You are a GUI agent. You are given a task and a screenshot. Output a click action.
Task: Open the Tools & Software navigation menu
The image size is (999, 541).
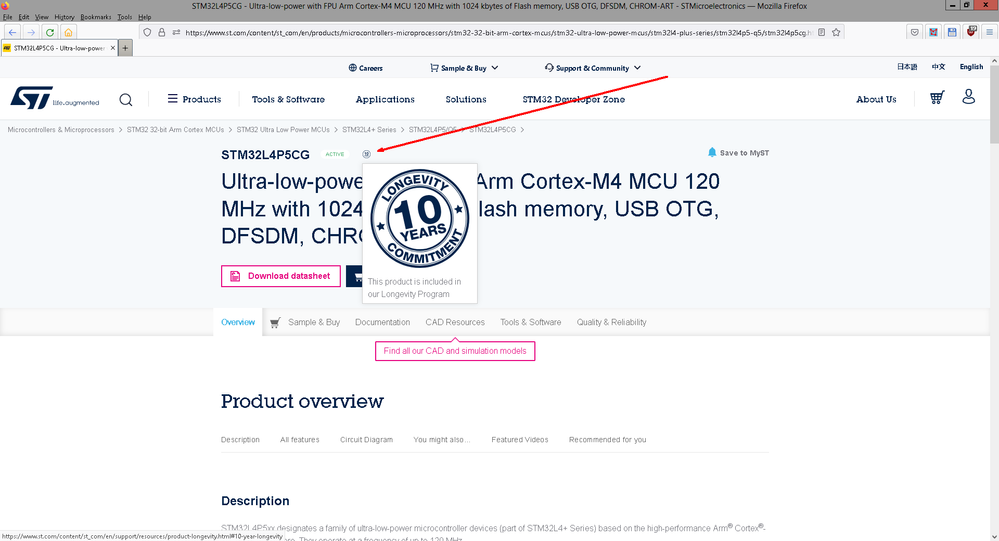click(288, 99)
